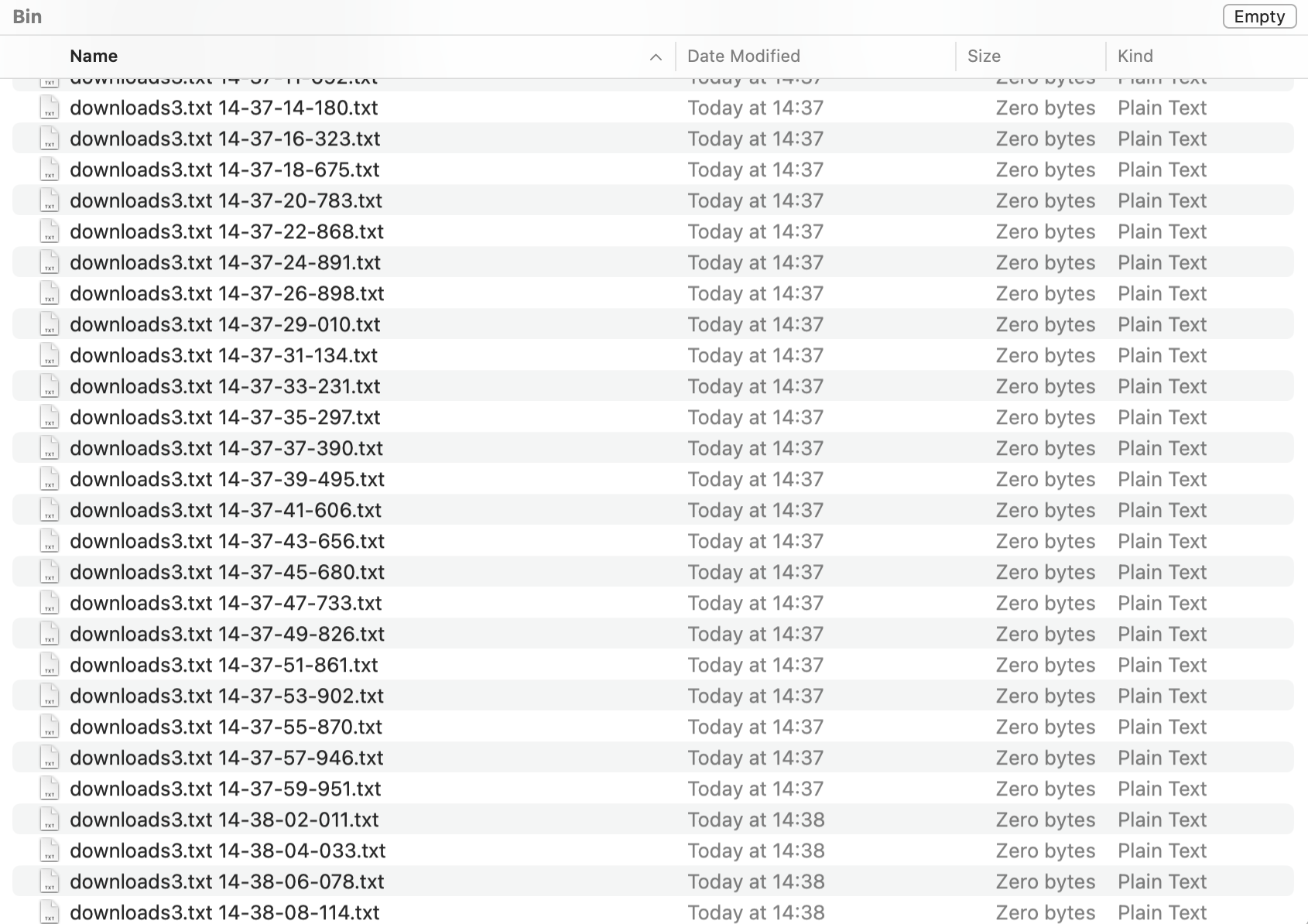Select the file name downloads3.txt 14-37-53-902.txt
Image resolution: width=1308 pixels, height=924 pixels.
[227, 696]
